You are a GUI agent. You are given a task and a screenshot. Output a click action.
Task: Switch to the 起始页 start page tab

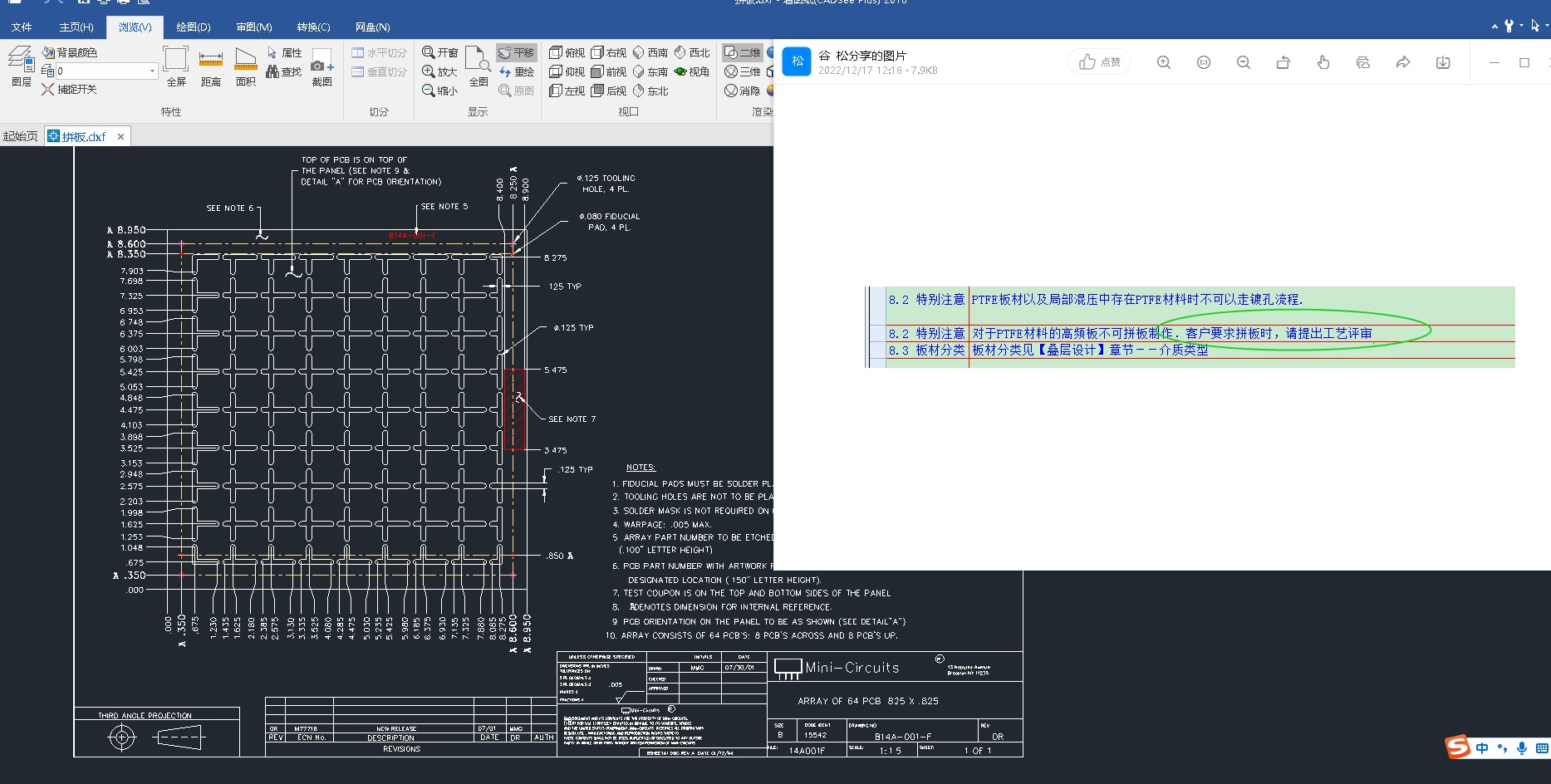pos(21,136)
